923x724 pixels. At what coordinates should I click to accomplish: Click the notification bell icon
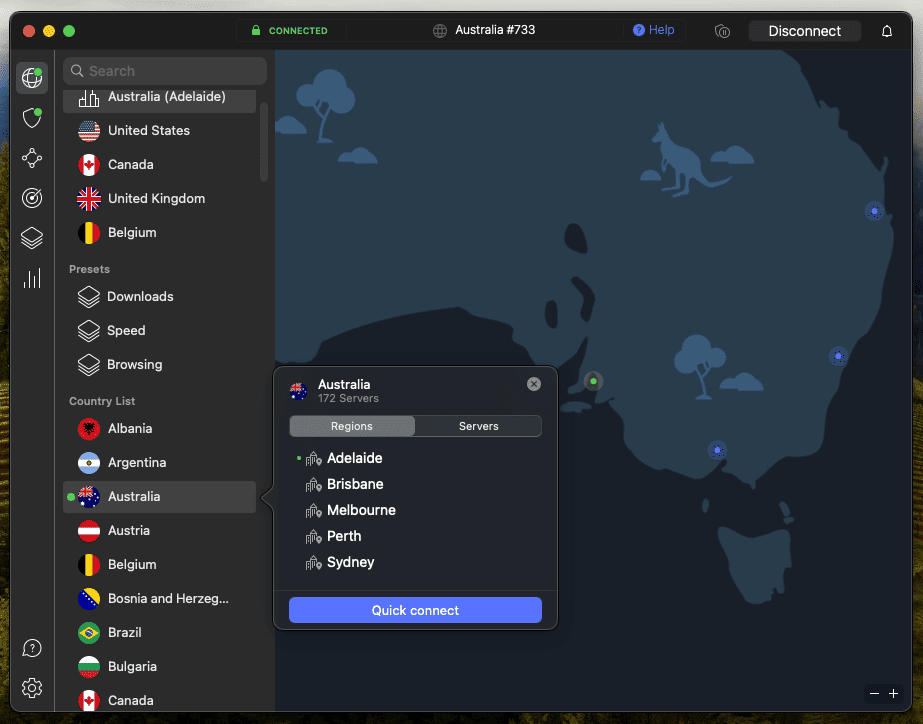[x=887, y=31]
